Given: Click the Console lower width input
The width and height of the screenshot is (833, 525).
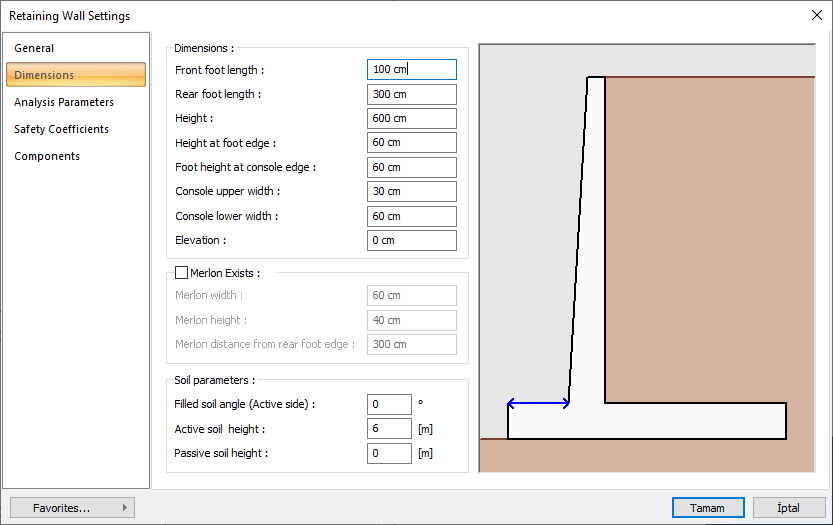Looking at the screenshot, I should (411, 216).
